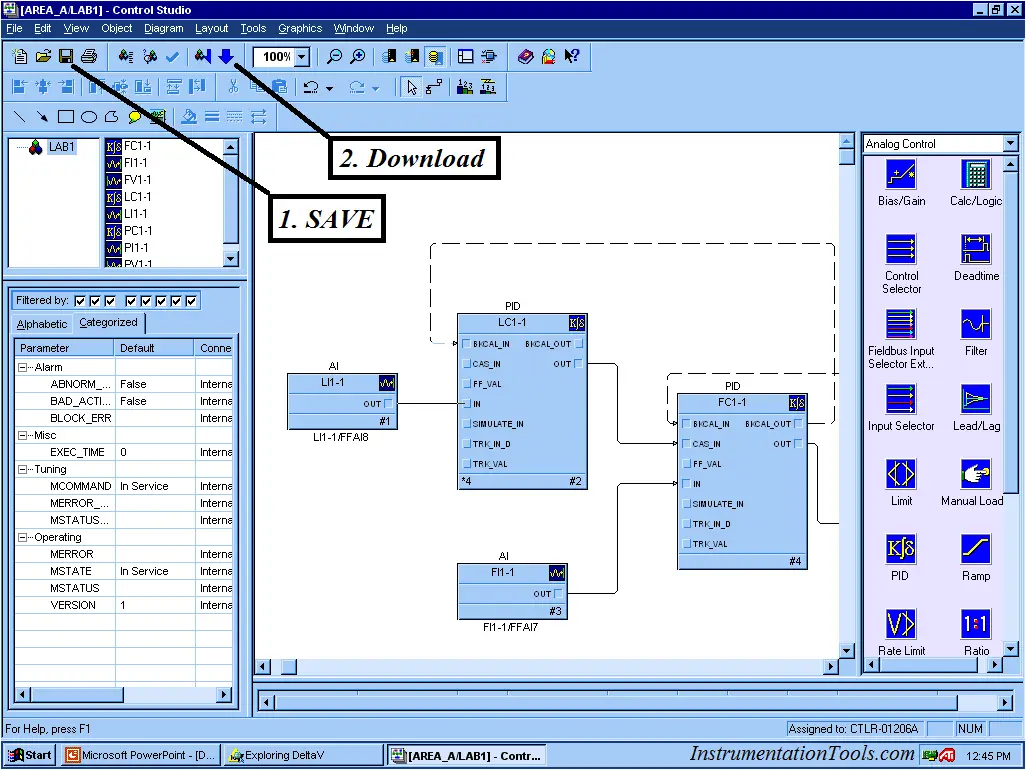Select the pointer arrow selection tool

pyautogui.click(x=411, y=87)
